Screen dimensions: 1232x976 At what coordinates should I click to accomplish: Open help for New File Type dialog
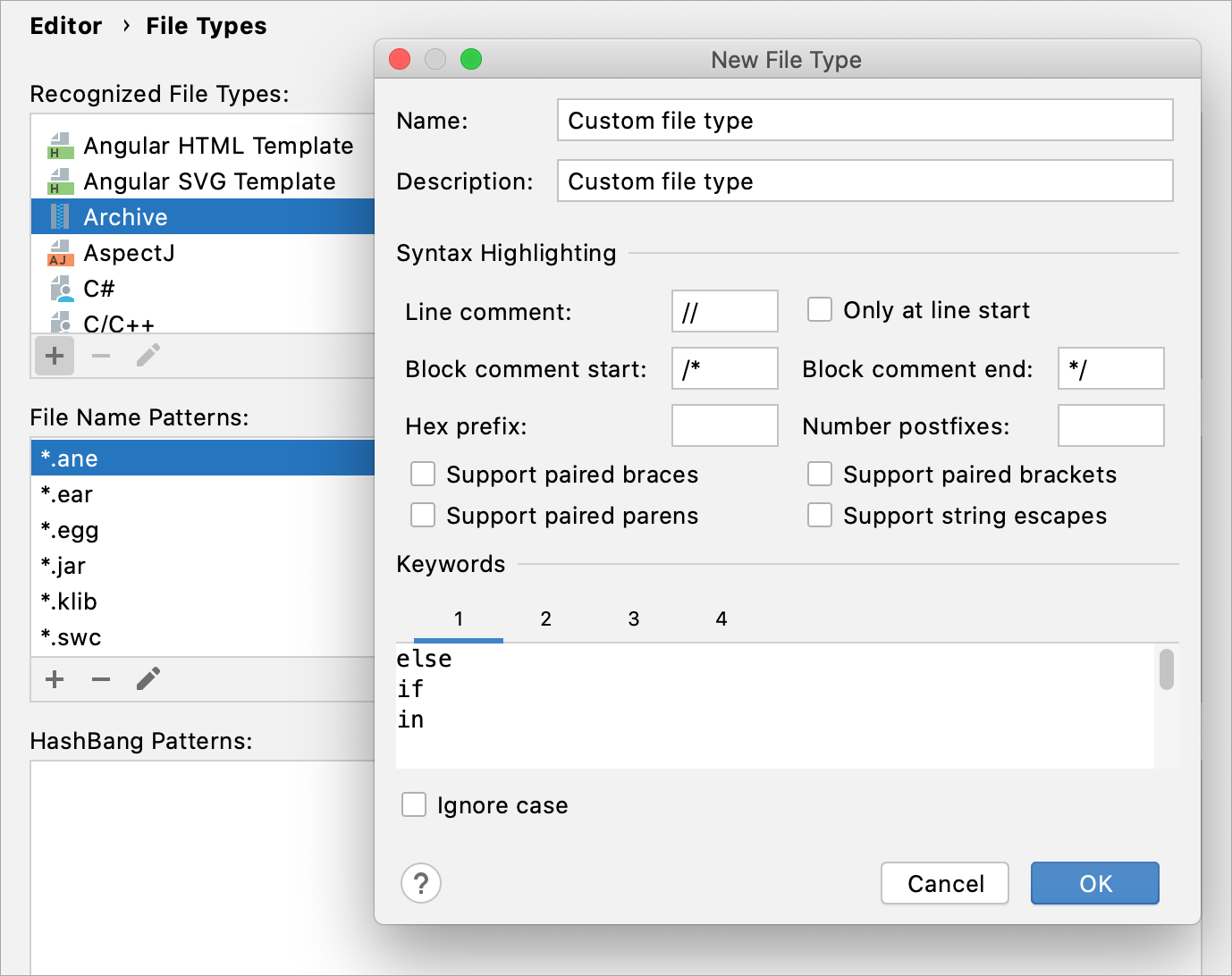pyautogui.click(x=421, y=883)
